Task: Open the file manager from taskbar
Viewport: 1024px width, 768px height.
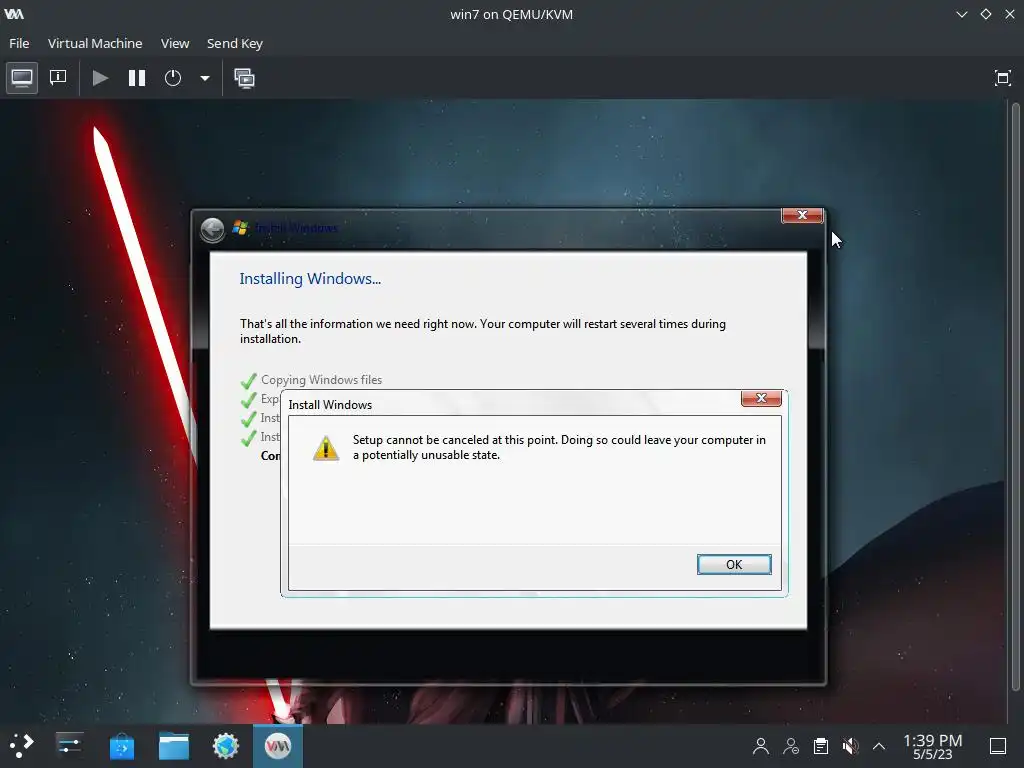Action: pos(174,746)
